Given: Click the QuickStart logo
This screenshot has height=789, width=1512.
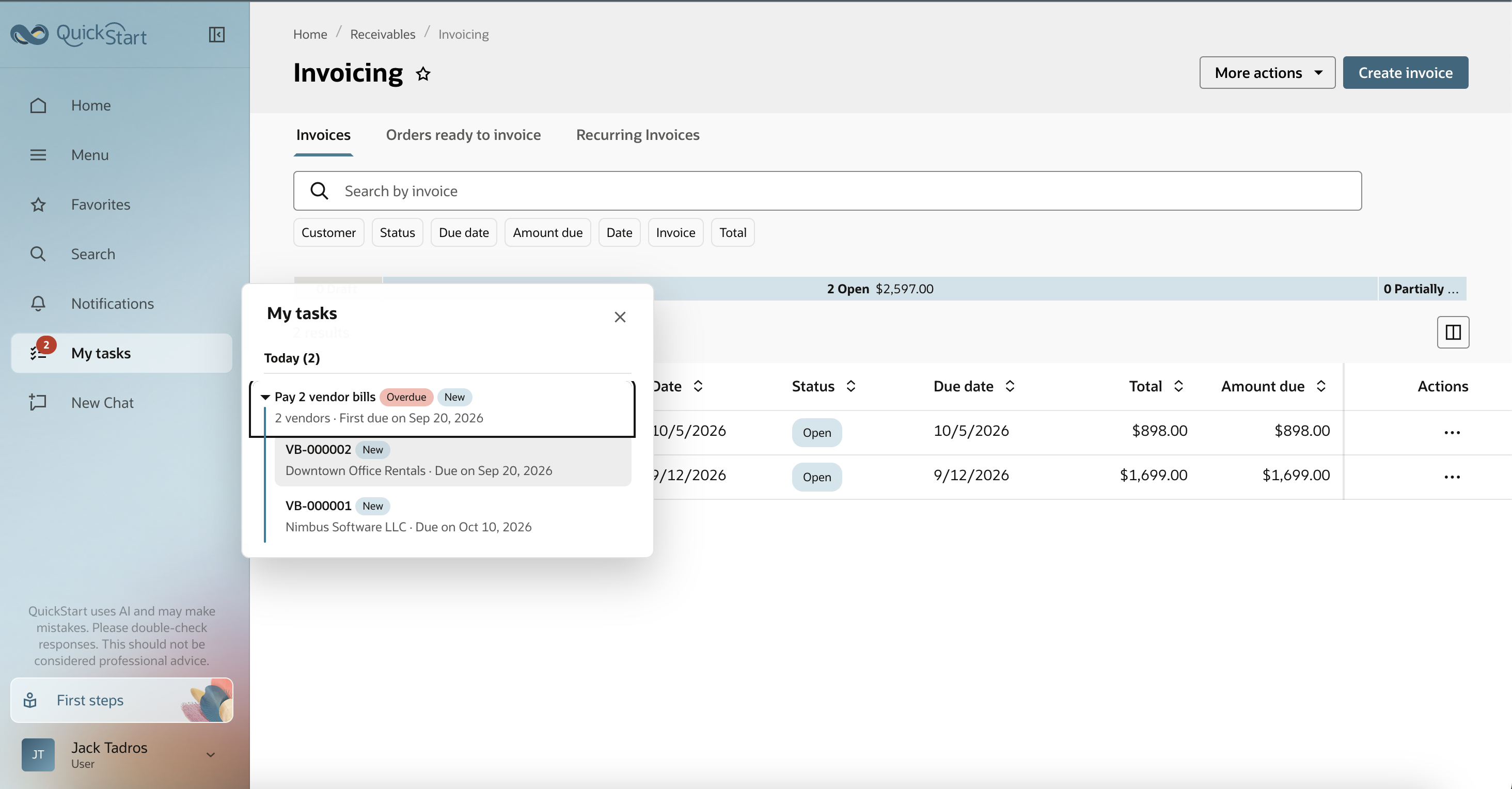Looking at the screenshot, I should pos(78,34).
